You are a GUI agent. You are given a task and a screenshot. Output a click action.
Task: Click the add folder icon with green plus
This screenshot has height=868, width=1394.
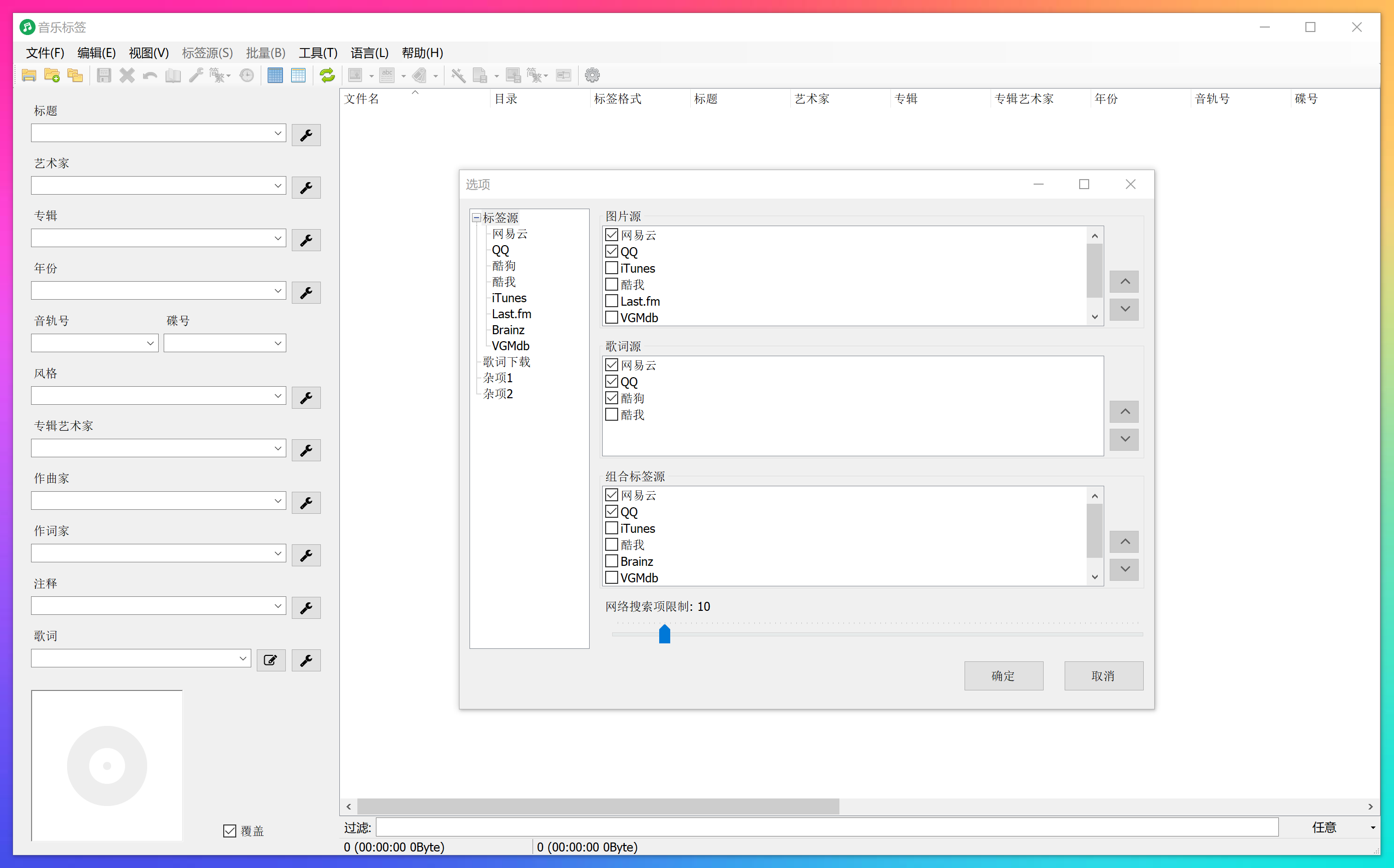pyautogui.click(x=52, y=75)
